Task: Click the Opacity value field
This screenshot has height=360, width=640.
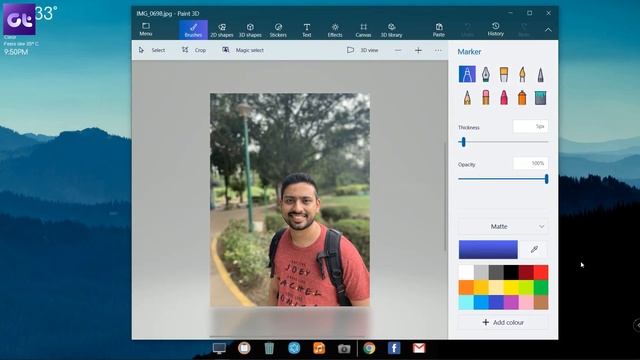Action: (530, 163)
